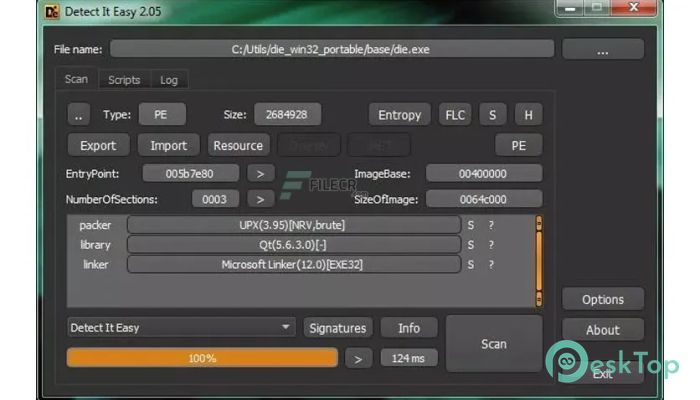
Task: Start a scan with the Scan button
Action: [494, 343]
